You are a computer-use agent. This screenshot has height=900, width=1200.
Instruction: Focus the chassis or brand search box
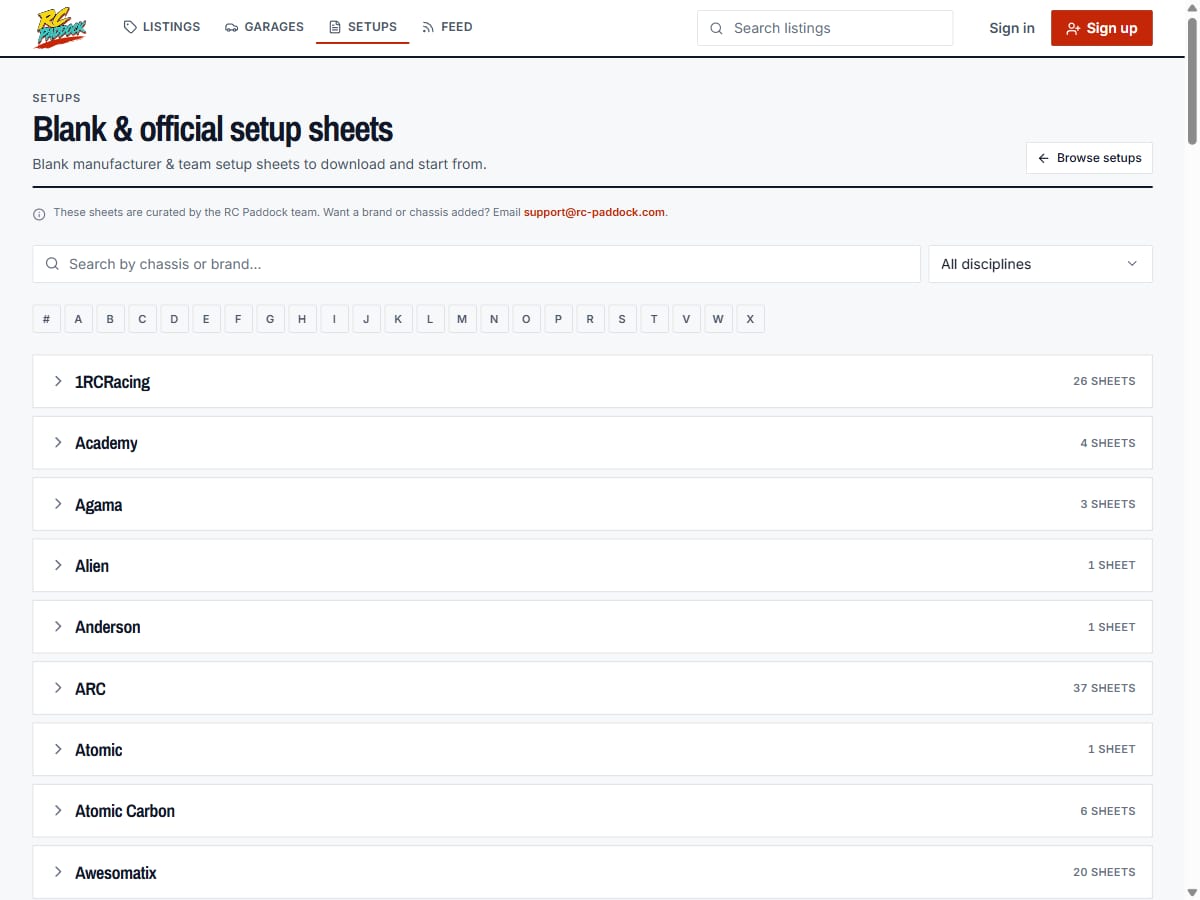click(x=476, y=264)
